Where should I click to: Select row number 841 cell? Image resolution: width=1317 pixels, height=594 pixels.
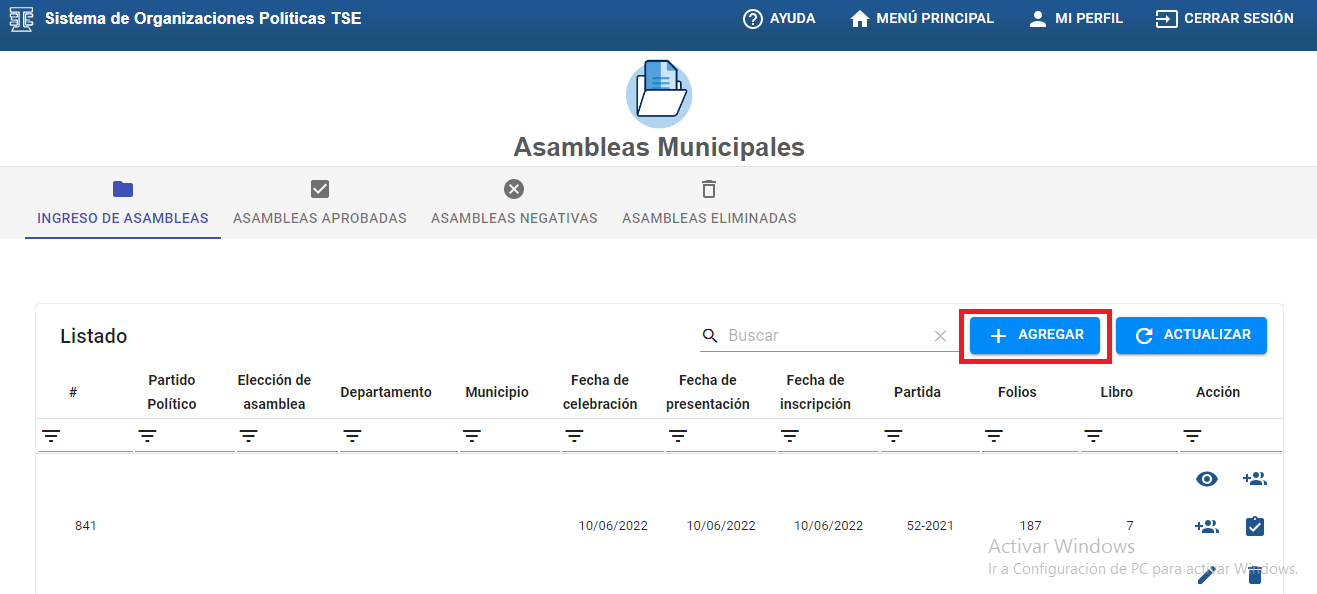pyautogui.click(x=86, y=526)
